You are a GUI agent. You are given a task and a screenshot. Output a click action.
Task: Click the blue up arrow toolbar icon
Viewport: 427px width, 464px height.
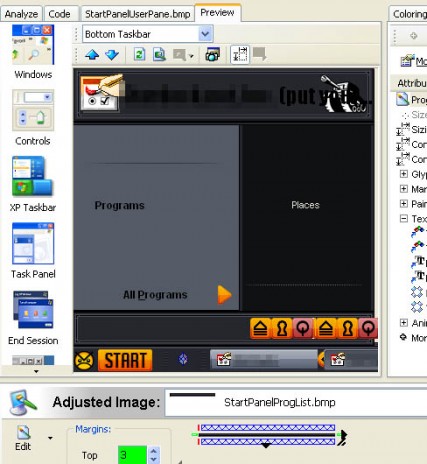(x=92, y=55)
